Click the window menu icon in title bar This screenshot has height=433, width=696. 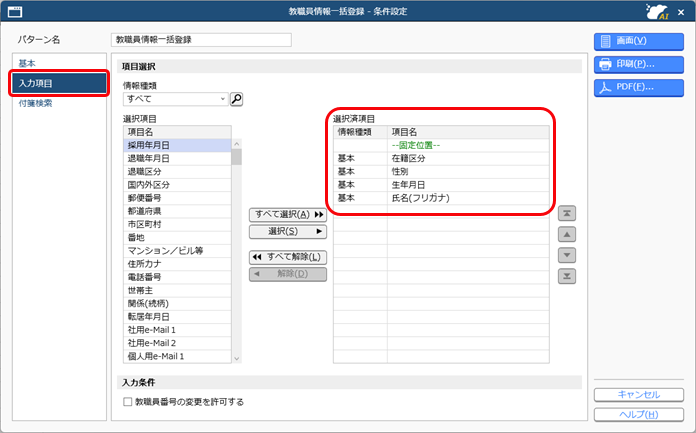(x=15, y=12)
